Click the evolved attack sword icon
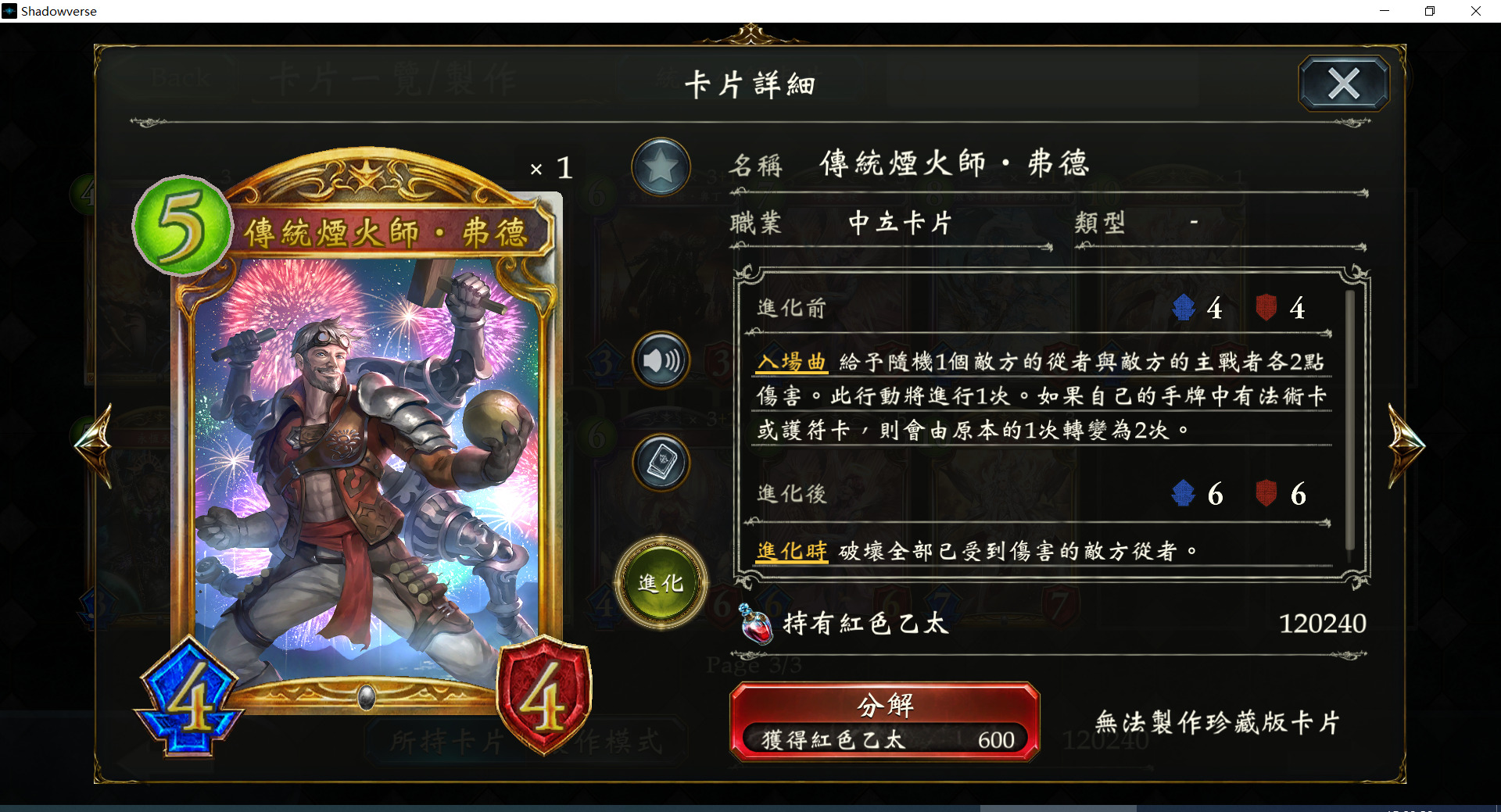Screen dimensions: 1501x812 (1184, 493)
